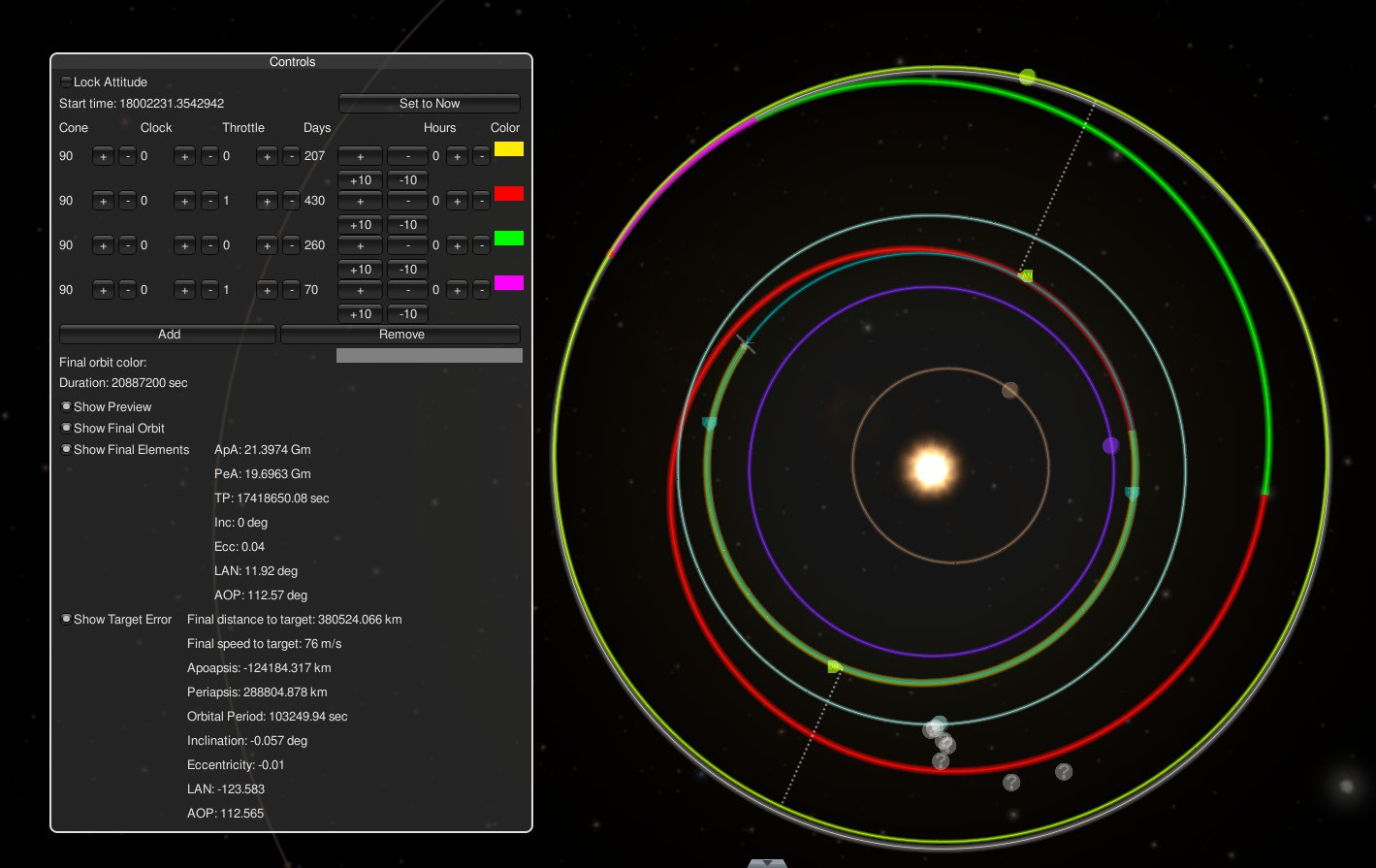Image resolution: width=1376 pixels, height=868 pixels.
Task: Click the Final distance to target text
Action: click(x=295, y=619)
